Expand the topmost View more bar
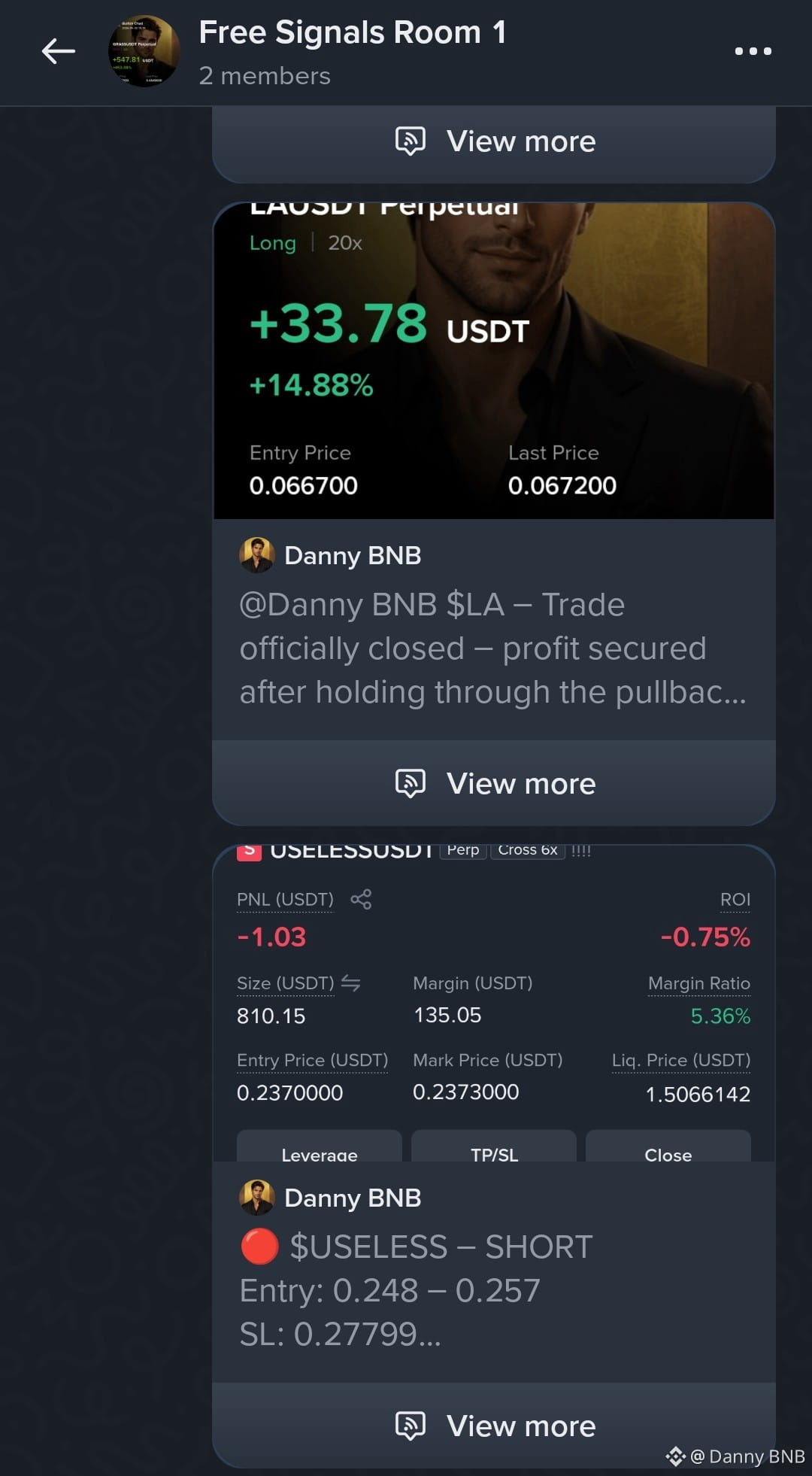 (494, 141)
